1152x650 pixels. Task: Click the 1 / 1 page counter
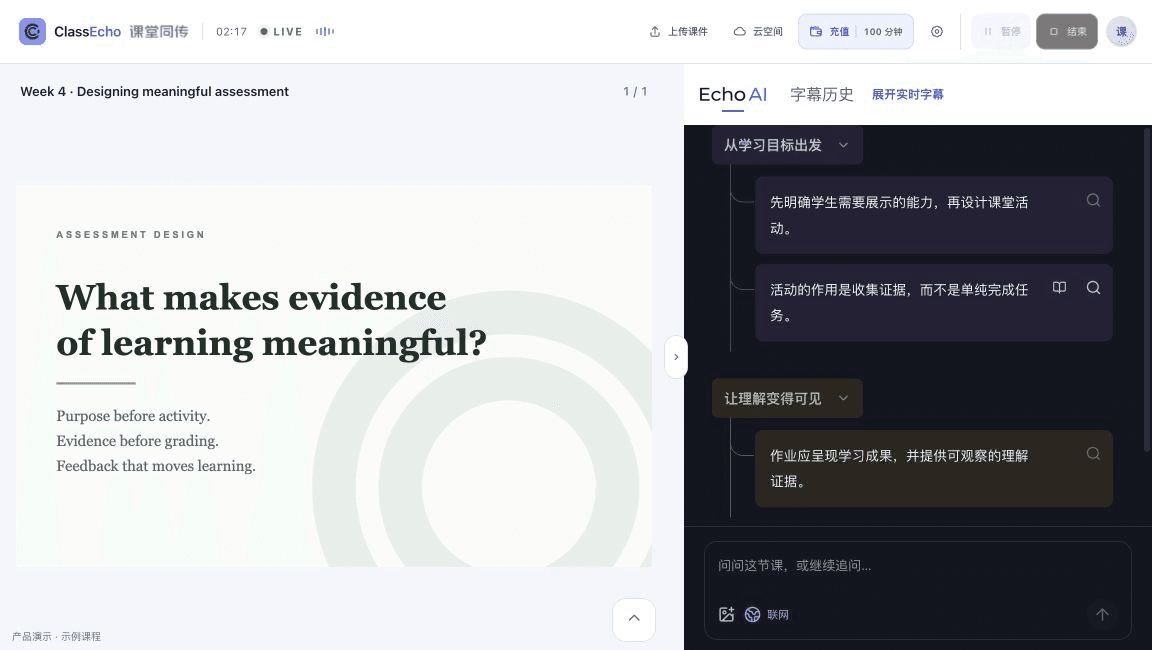(x=635, y=92)
